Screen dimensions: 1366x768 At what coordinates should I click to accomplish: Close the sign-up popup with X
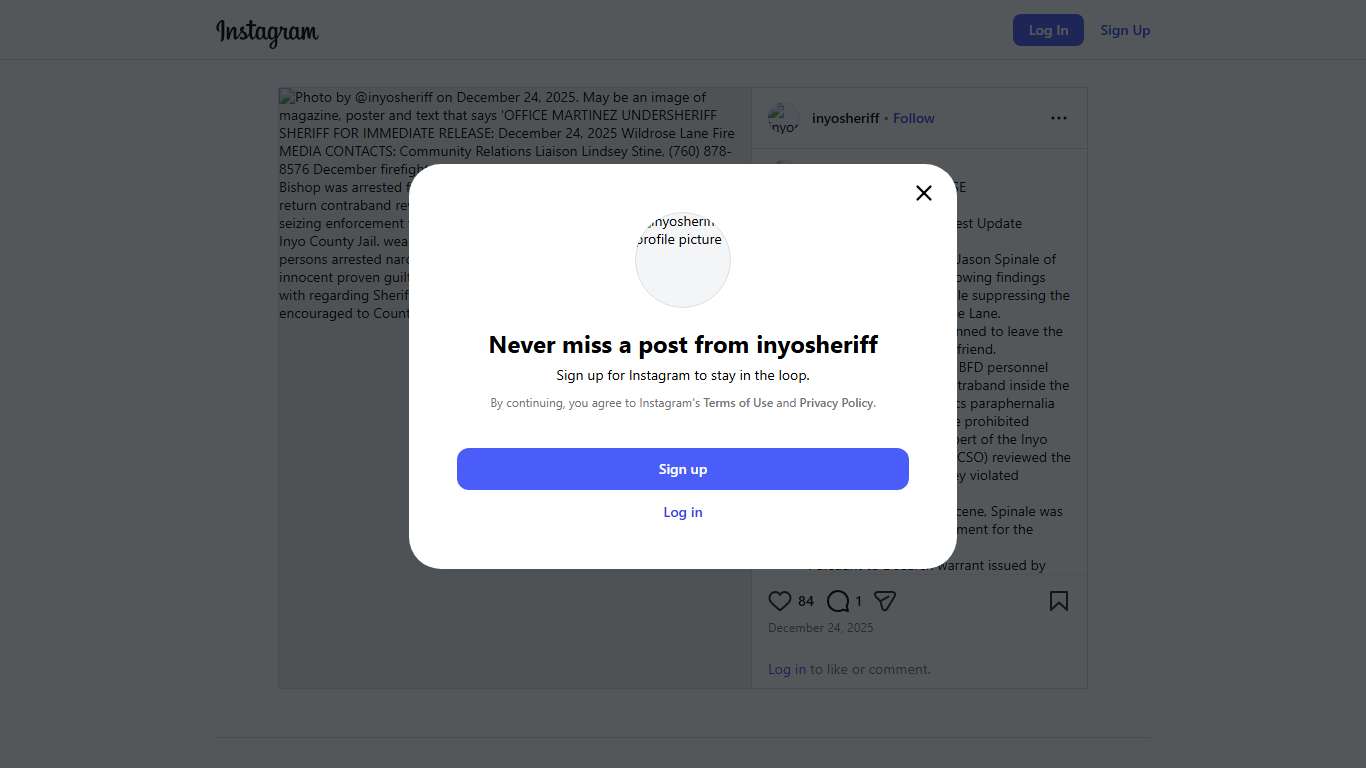924,193
